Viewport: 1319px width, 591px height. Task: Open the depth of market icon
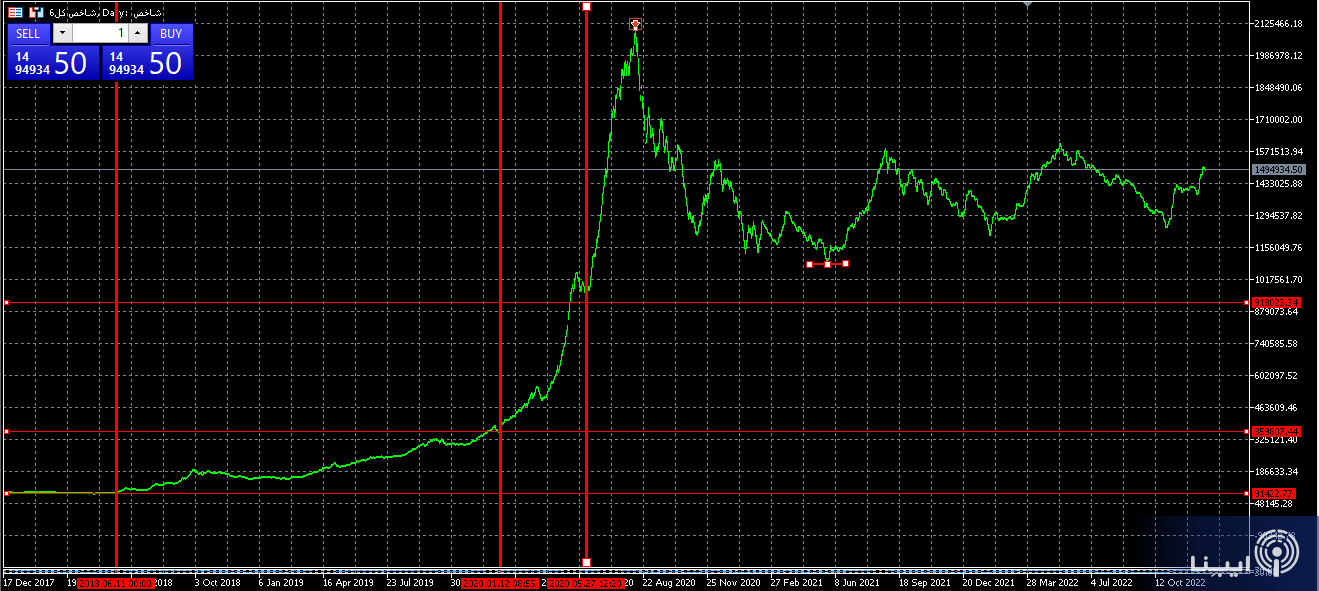36,12
